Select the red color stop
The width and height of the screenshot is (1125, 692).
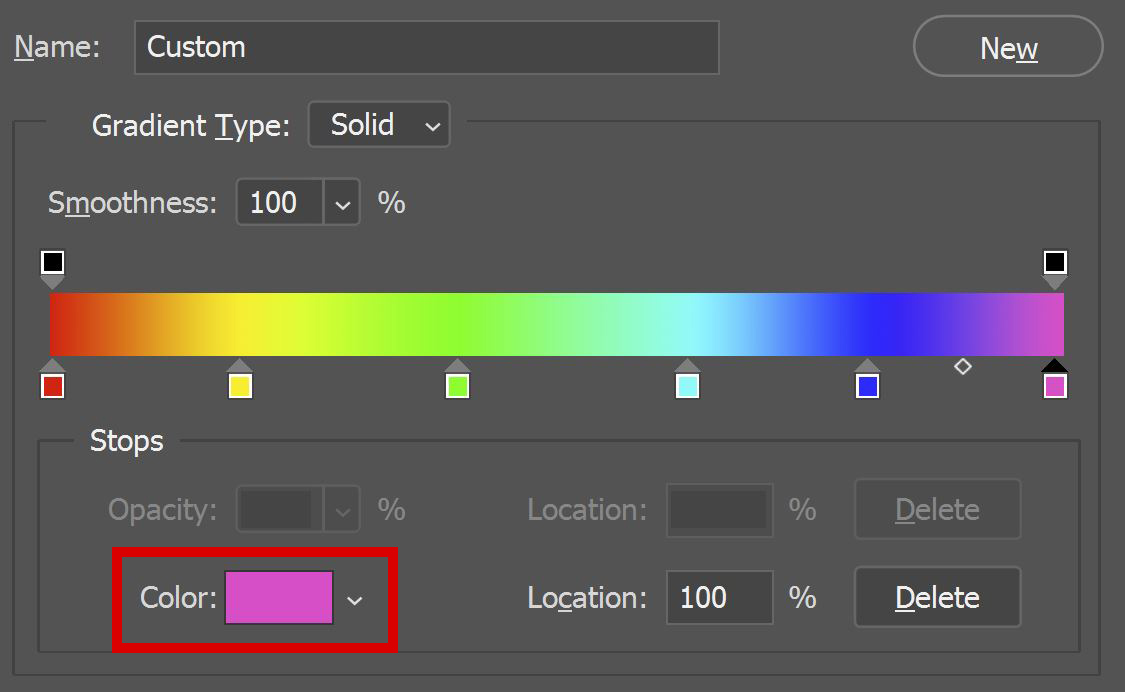click(x=51, y=383)
